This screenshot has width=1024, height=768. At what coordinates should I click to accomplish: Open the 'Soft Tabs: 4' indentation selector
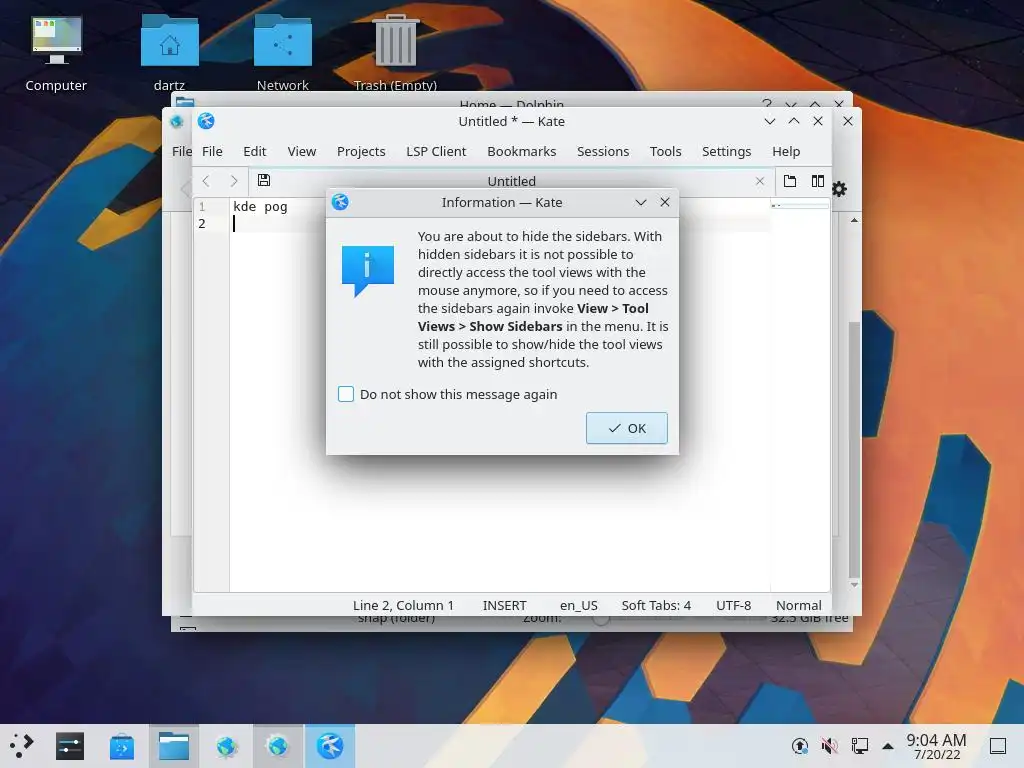tap(656, 605)
